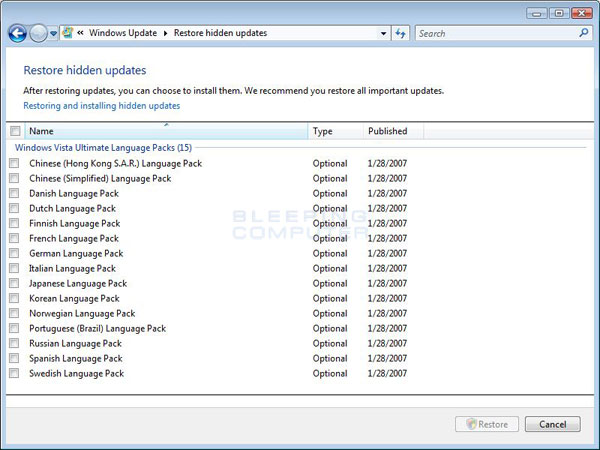Screen dimensions: 600x450
Task: Sort by the Published column header
Action: [x=393, y=131]
